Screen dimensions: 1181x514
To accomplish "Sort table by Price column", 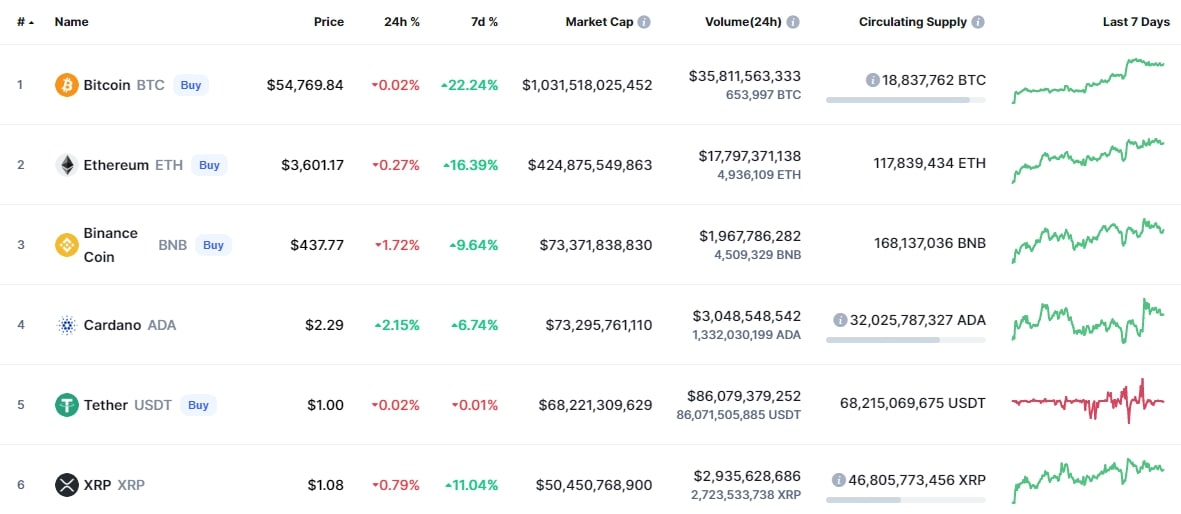I will click(x=329, y=23).
